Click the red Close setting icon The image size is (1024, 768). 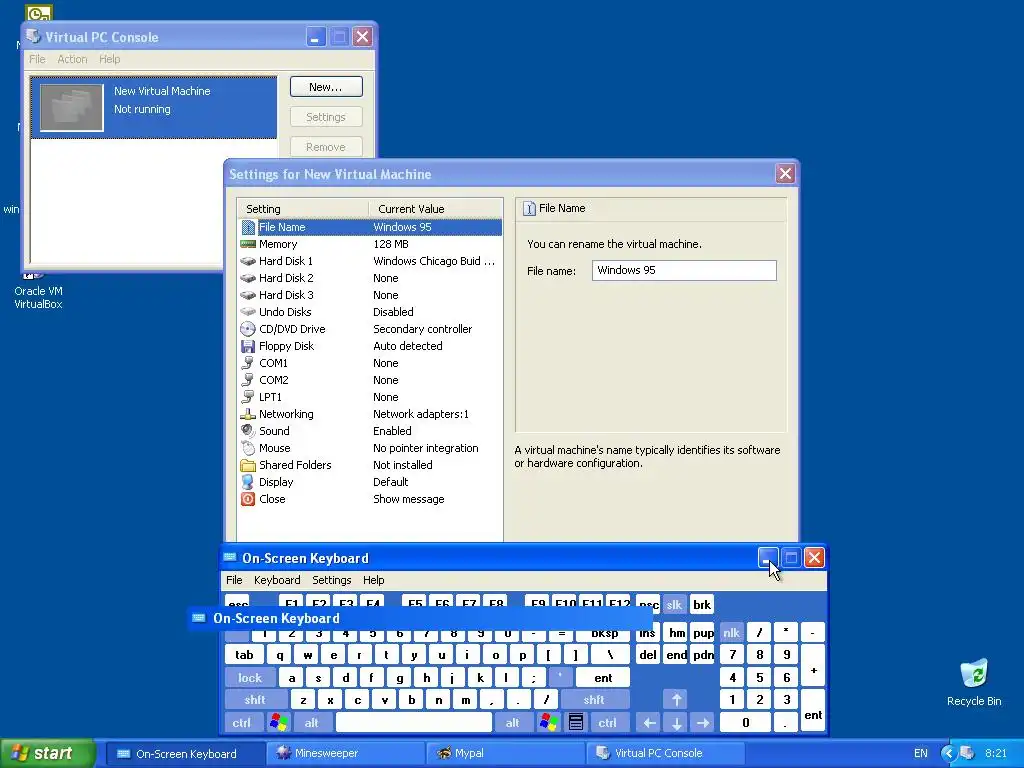click(x=248, y=499)
